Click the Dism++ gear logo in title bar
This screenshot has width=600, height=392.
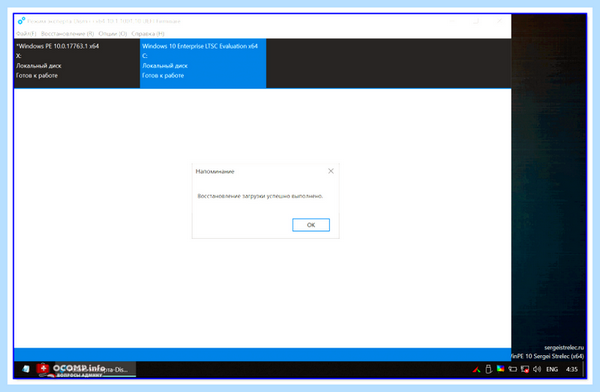click(x=21, y=21)
